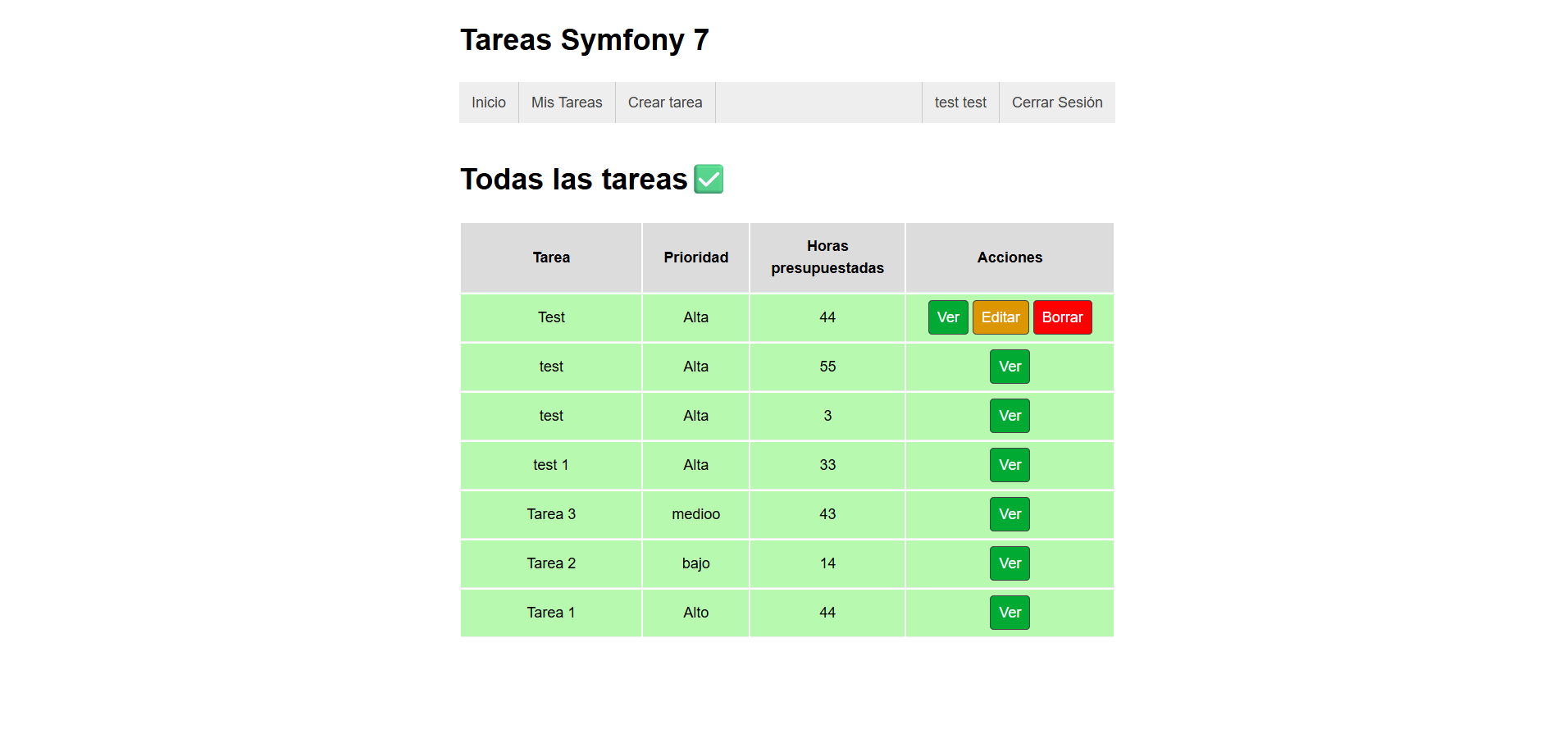This screenshot has height=743, width=1568.
Task: Click the 33 hours cell
Action: (827, 465)
